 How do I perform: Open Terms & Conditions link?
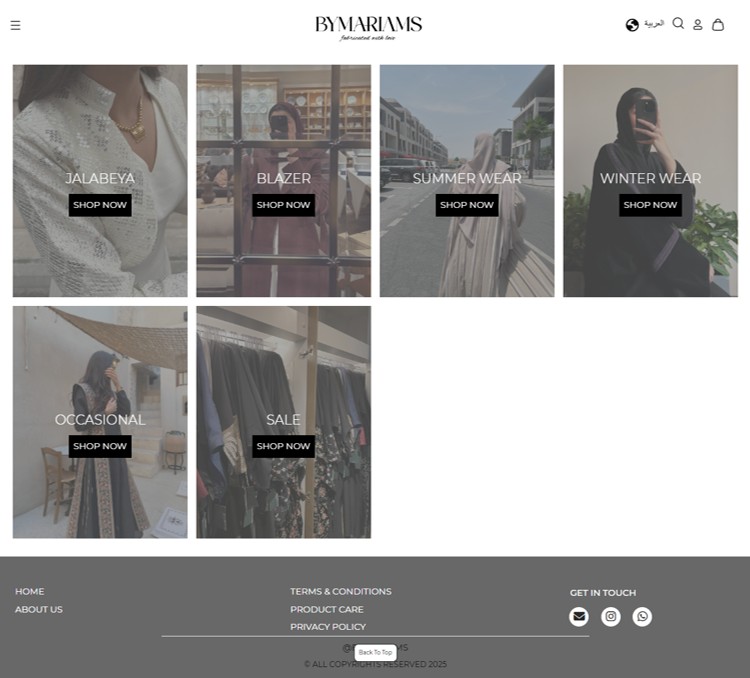(x=341, y=591)
